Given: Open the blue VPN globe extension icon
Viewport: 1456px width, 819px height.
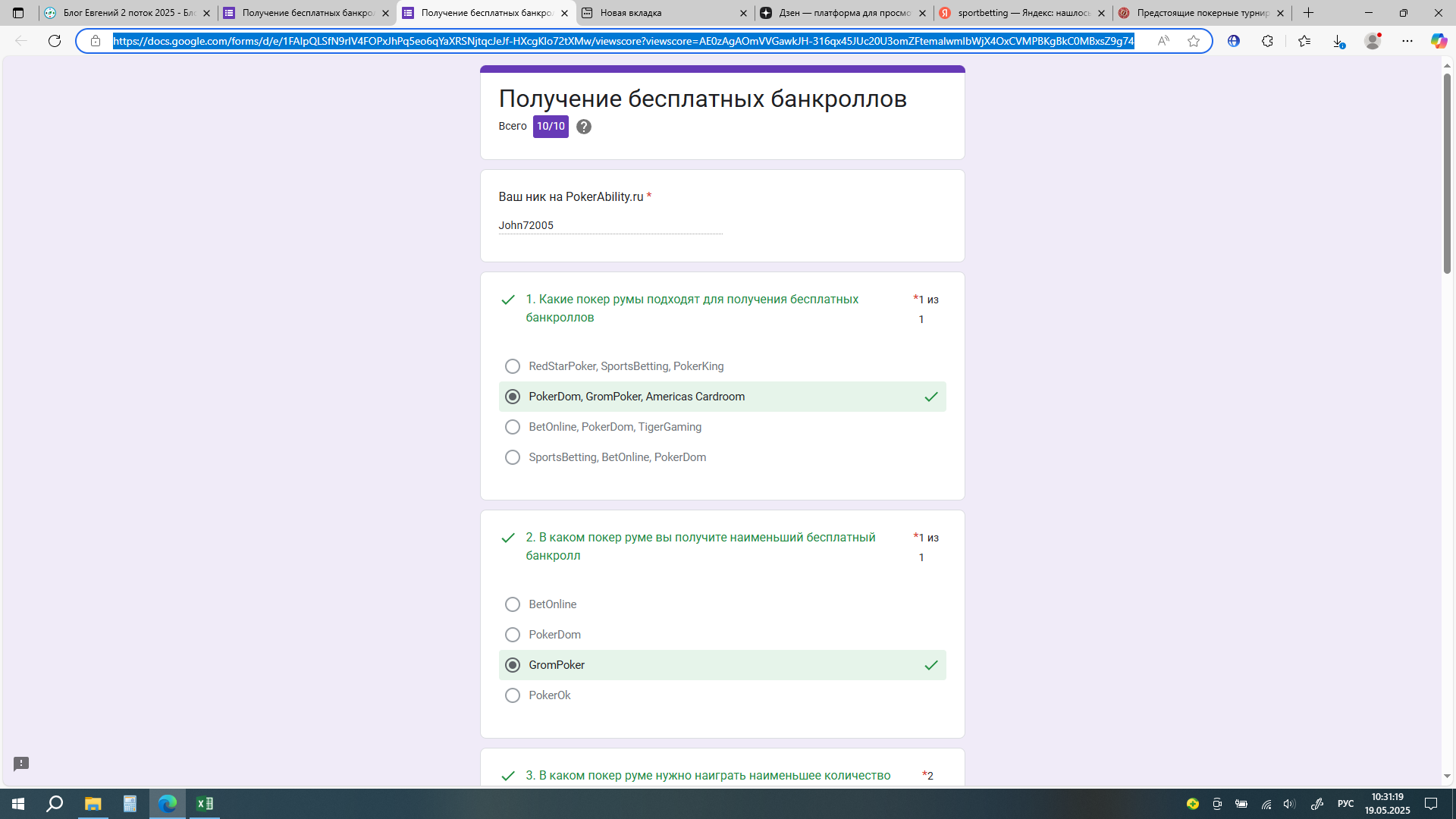Looking at the screenshot, I should [x=1234, y=41].
